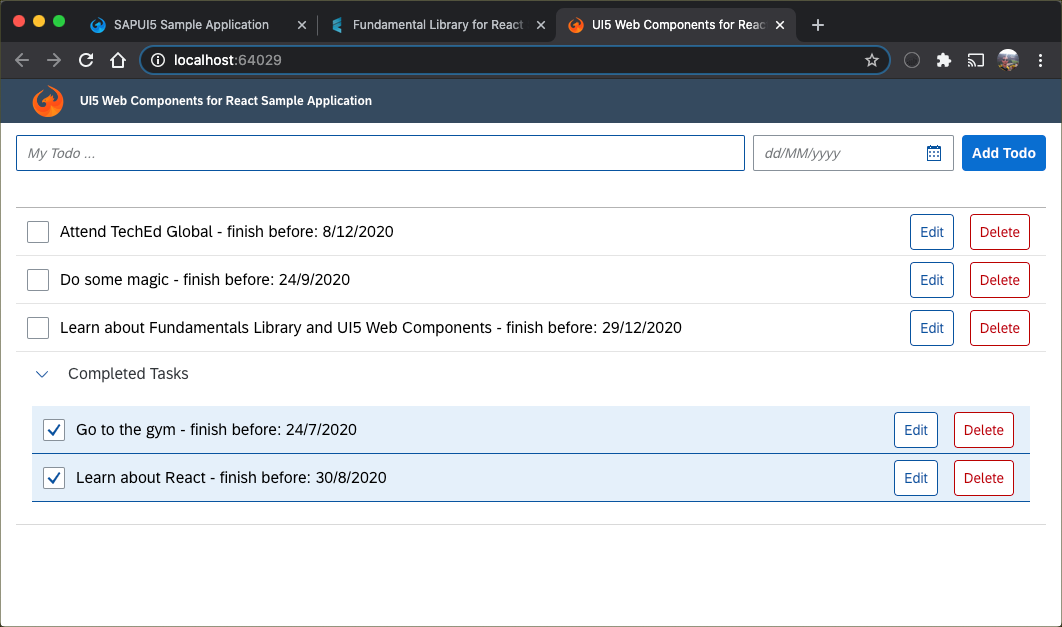View site information icon in address bar
This screenshot has width=1062, height=627.
158,60
